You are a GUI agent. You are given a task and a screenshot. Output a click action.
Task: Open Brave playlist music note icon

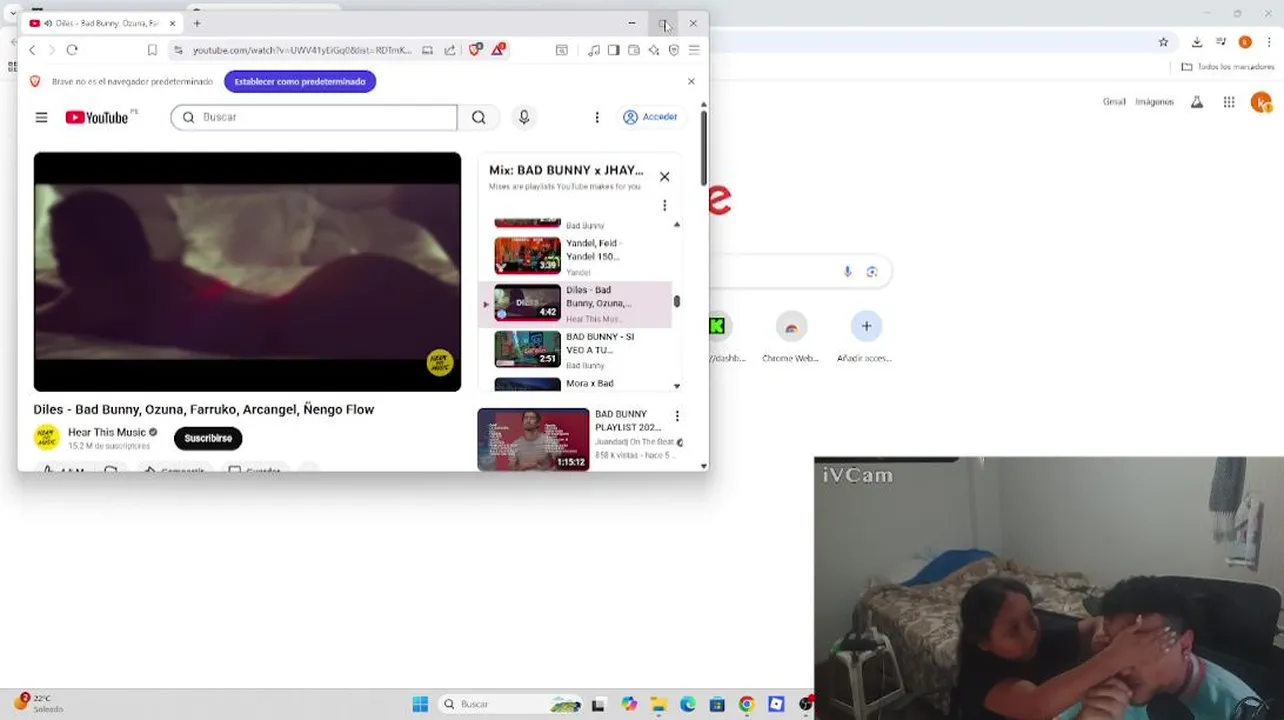(x=594, y=50)
